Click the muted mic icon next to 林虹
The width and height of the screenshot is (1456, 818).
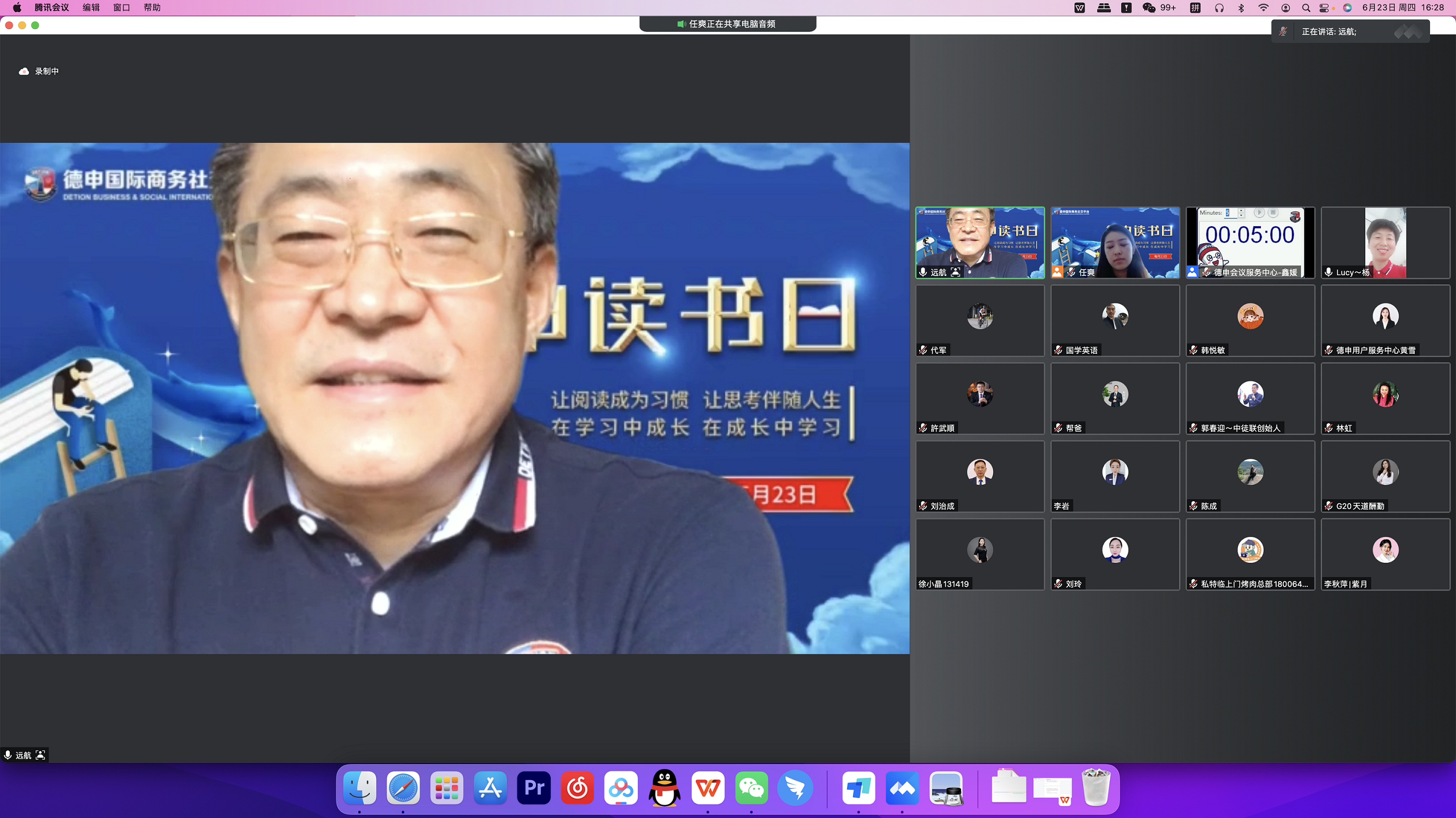click(x=1328, y=427)
